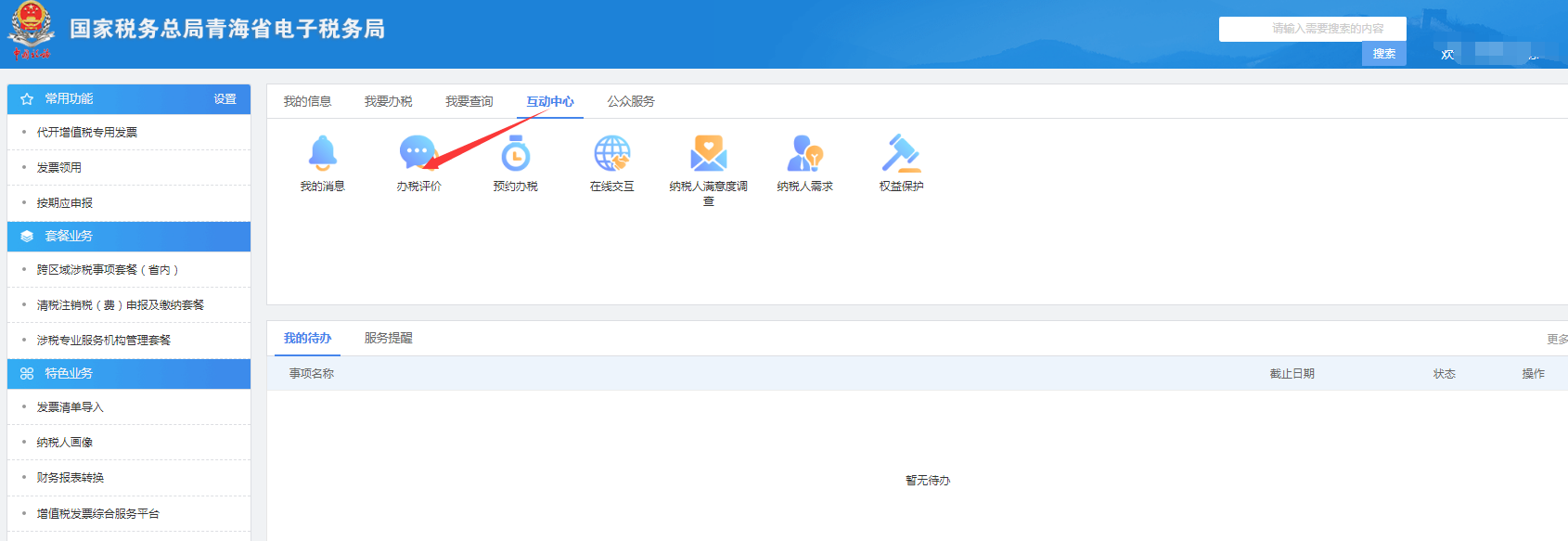Screen dimensions: 1568x541
Task: Open 纳税人画像 in sidebar
Action: pyautogui.click(x=65, y=443)
